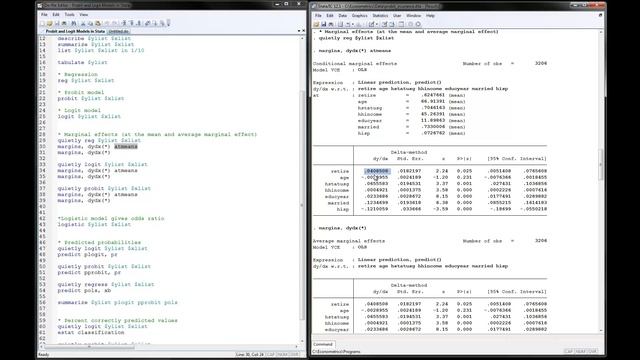640x360 pixels.
Task: Click Do-file Editor horizontal scrollbar
Action: click(x=89, y=347)
